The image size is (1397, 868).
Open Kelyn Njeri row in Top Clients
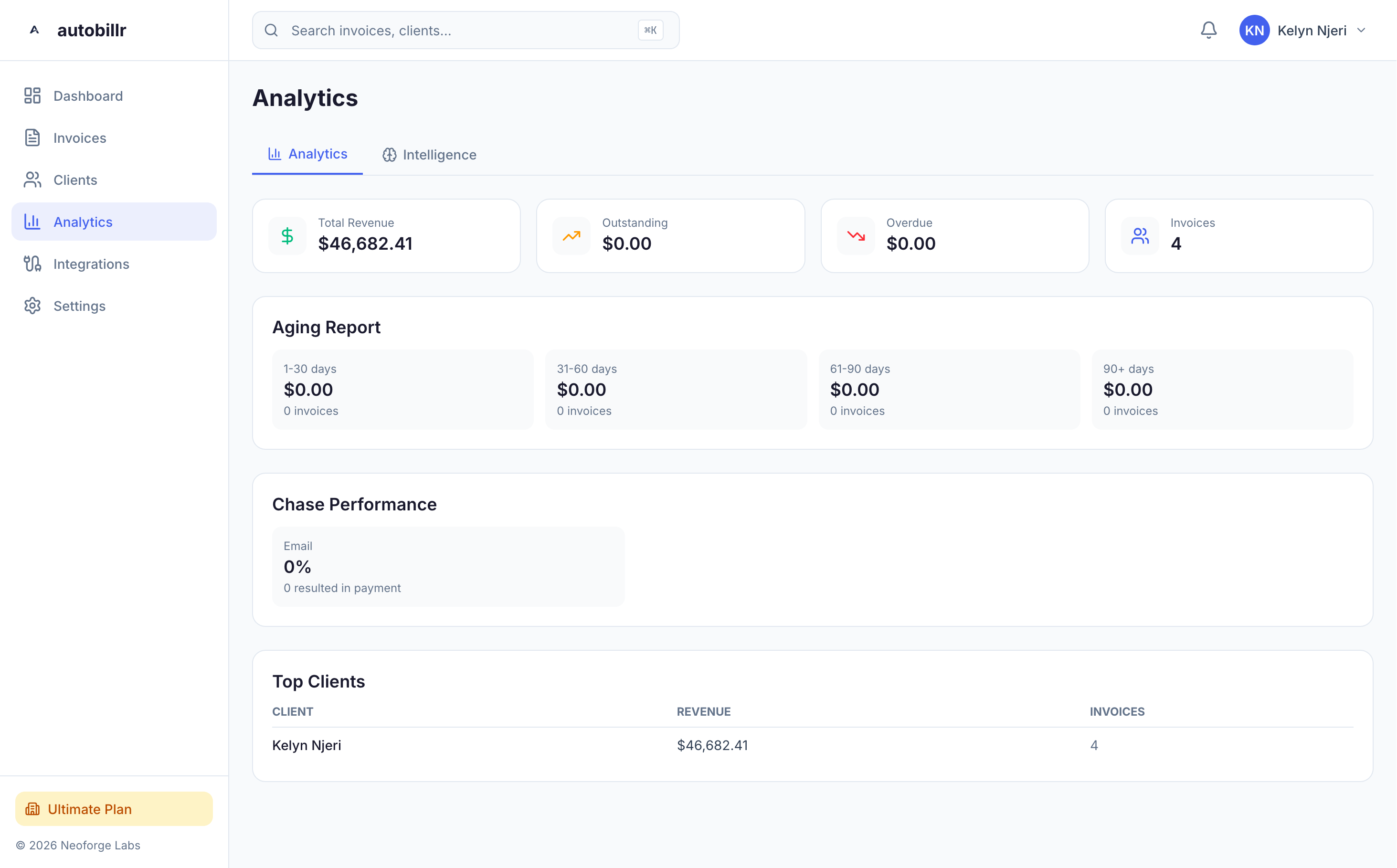[x=307, y=745]
